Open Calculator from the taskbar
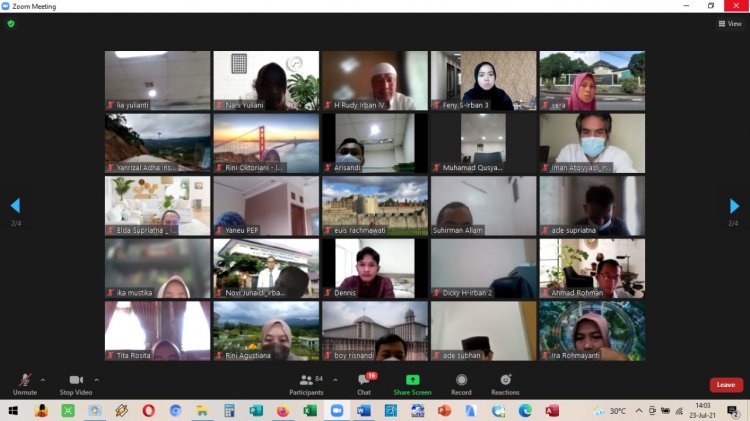 [x=229, y=410]
